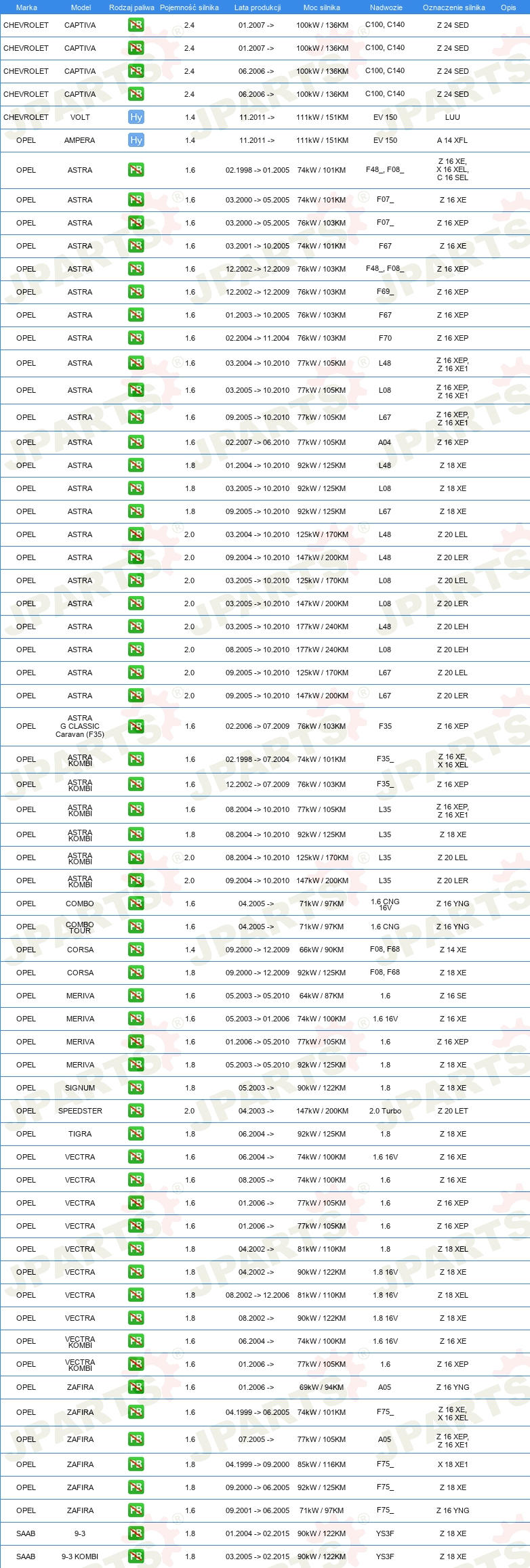This screenshot has width=530, height=1568.
Task: Select the '64kW / 87KM' power cell
Action: click(321, 996)
